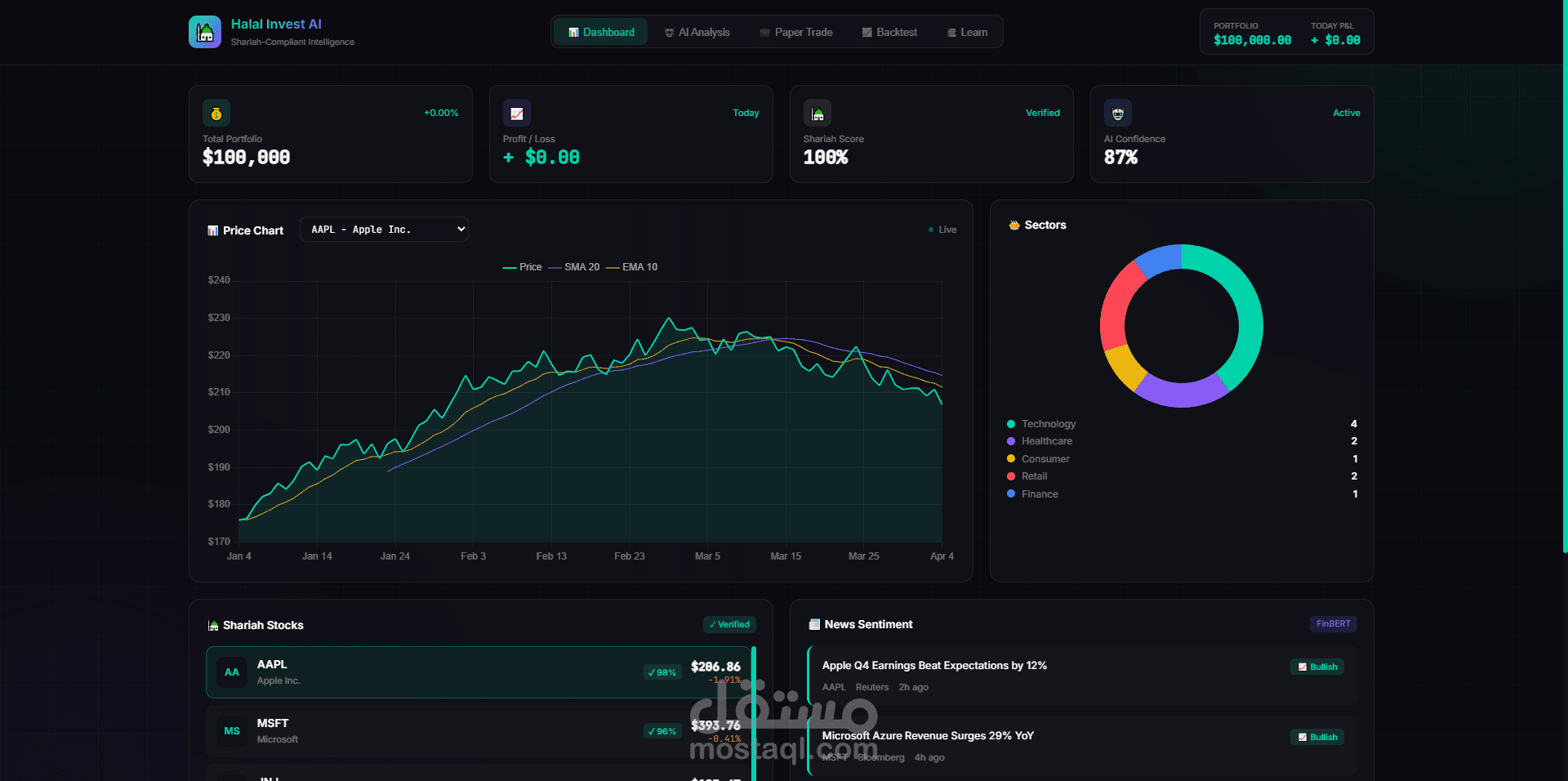Click the page vertical scrollbar
Image resolution: width=1568 pixels, height=781 pixels.
click(x=1565, y=278)
